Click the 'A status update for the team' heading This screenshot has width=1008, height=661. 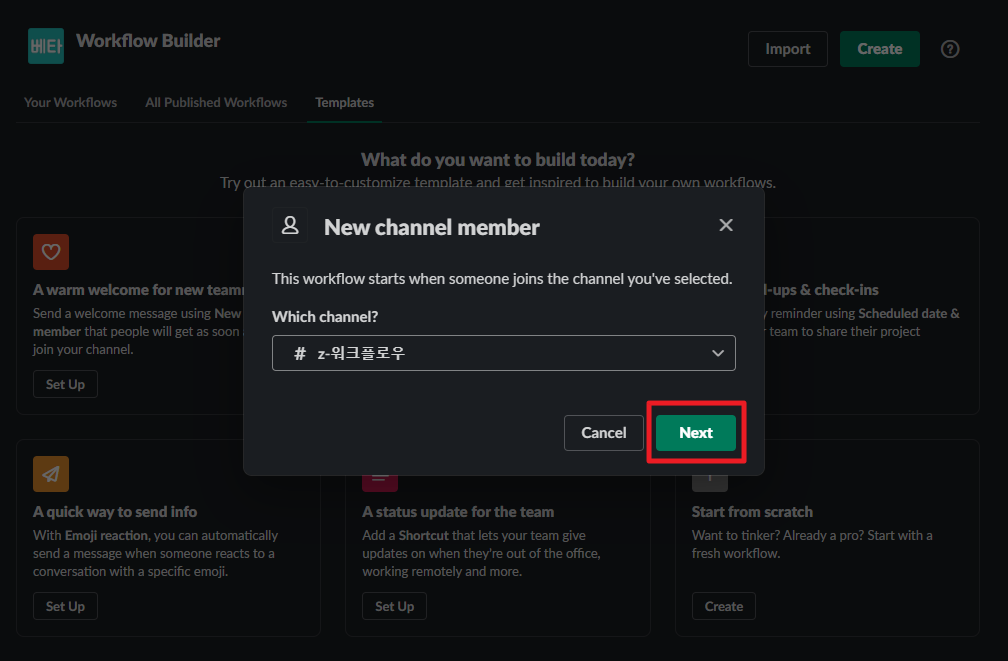tap(458, 512)
